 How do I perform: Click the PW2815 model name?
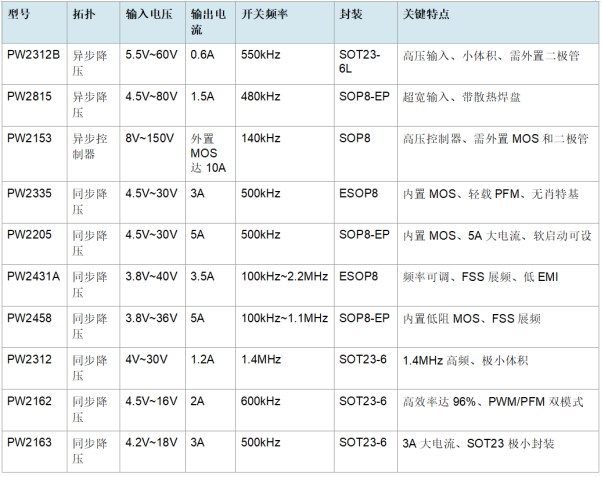coord(29,96)
